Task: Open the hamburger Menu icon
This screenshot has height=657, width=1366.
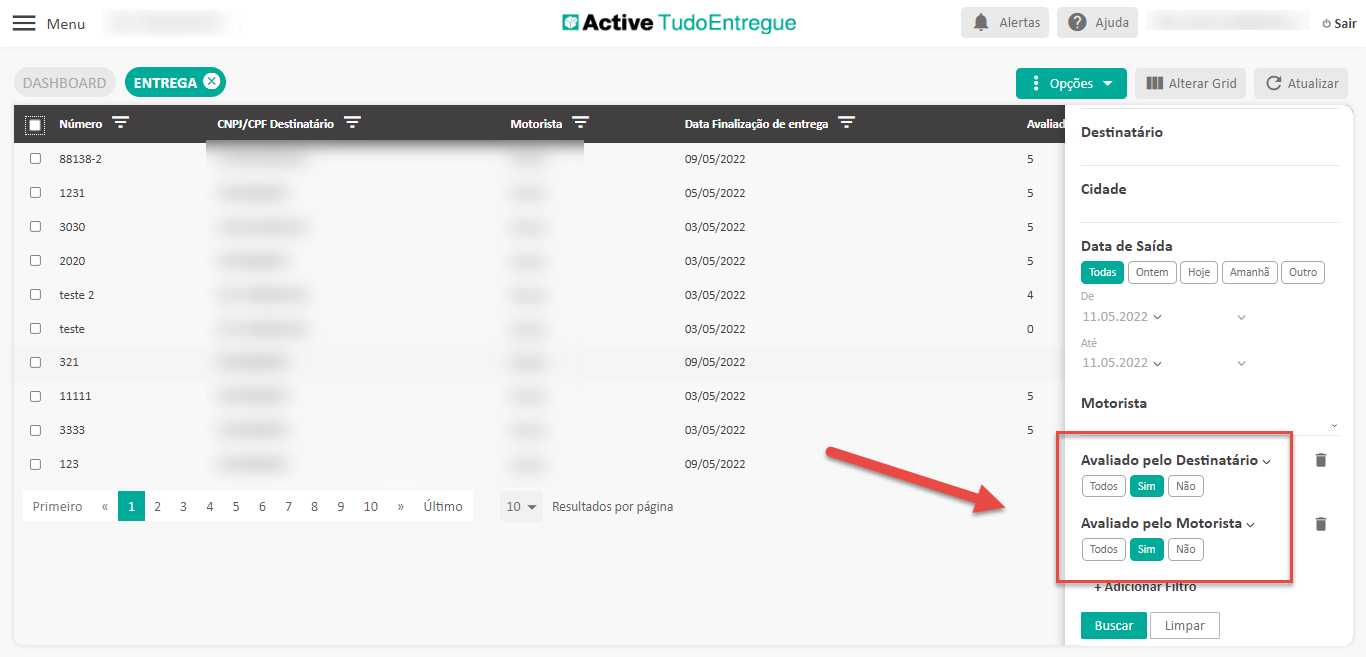Action: pos(23,23)
